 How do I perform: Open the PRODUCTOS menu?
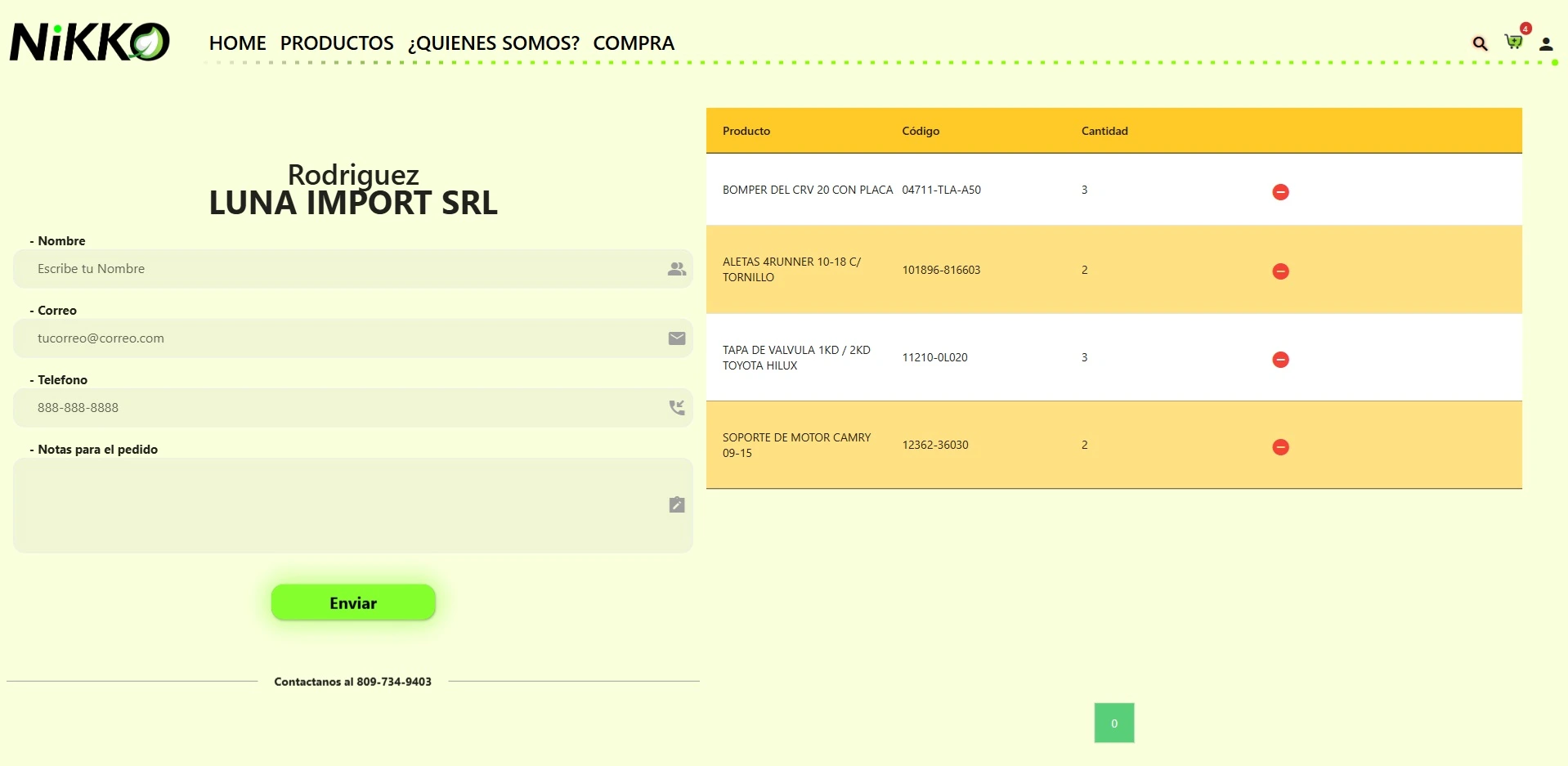[337, 43]
